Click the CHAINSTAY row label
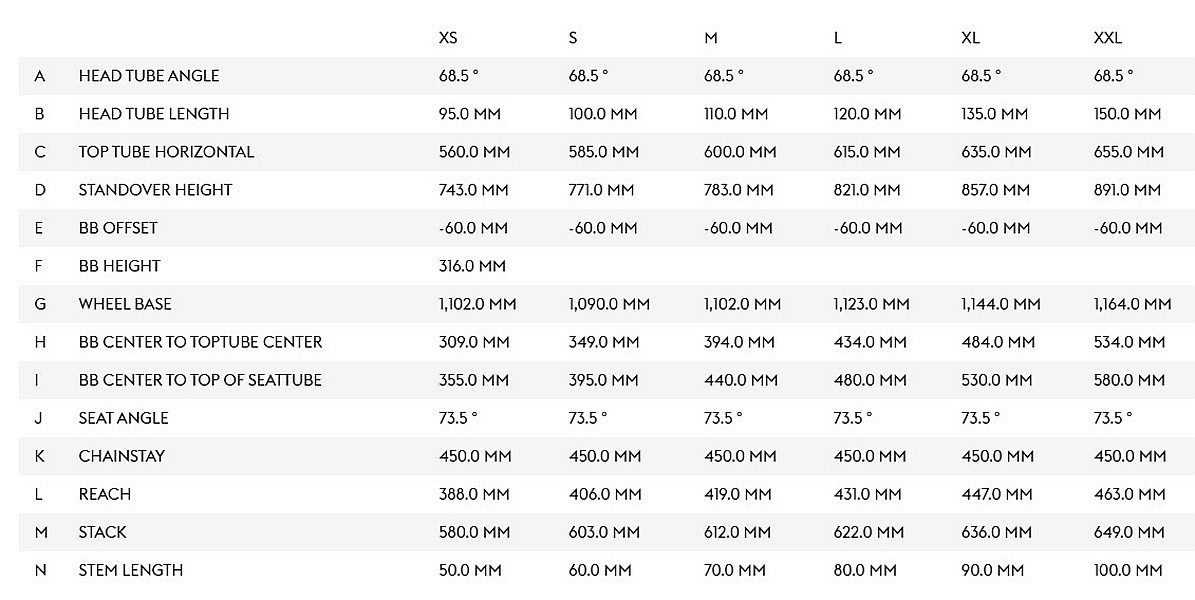This screenshot has width=1195, height=600. coord(122,456)
